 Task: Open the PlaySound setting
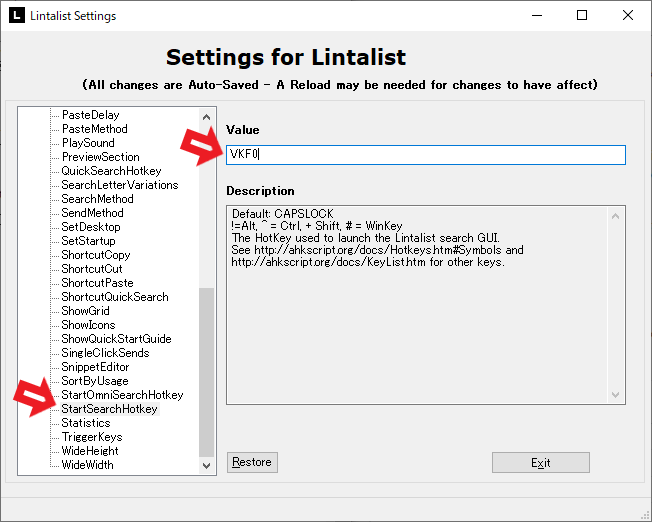pyautogui.click(x=88, y=143)
